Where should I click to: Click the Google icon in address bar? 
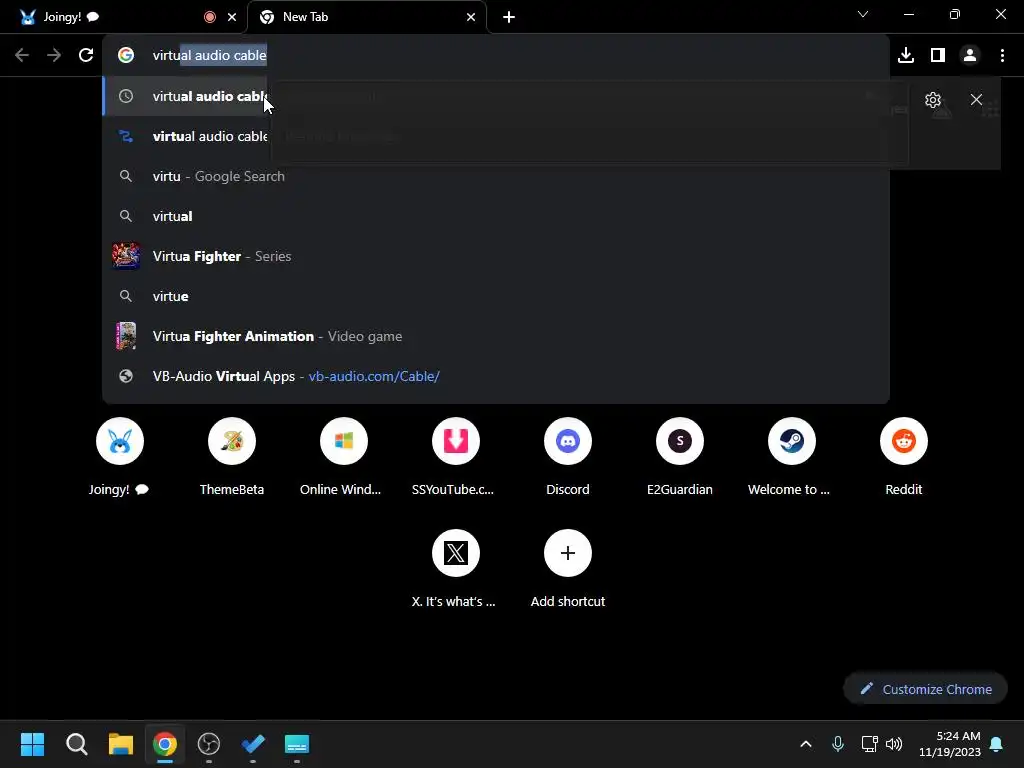(126, 56)
